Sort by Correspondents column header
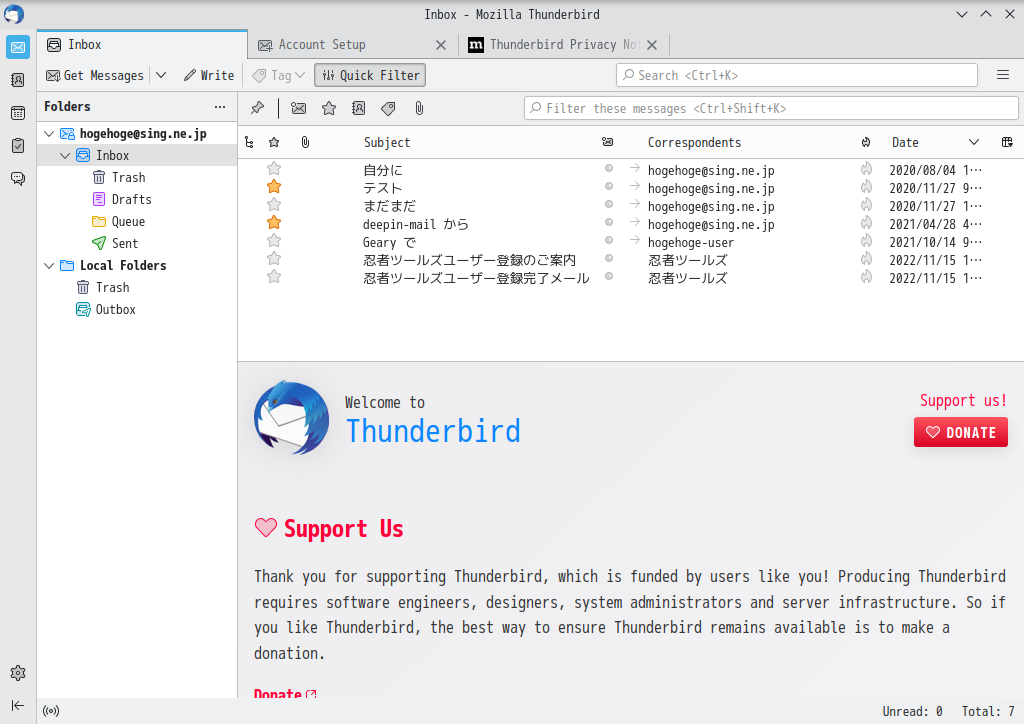 pyautogui.click(x=694, y=142)
